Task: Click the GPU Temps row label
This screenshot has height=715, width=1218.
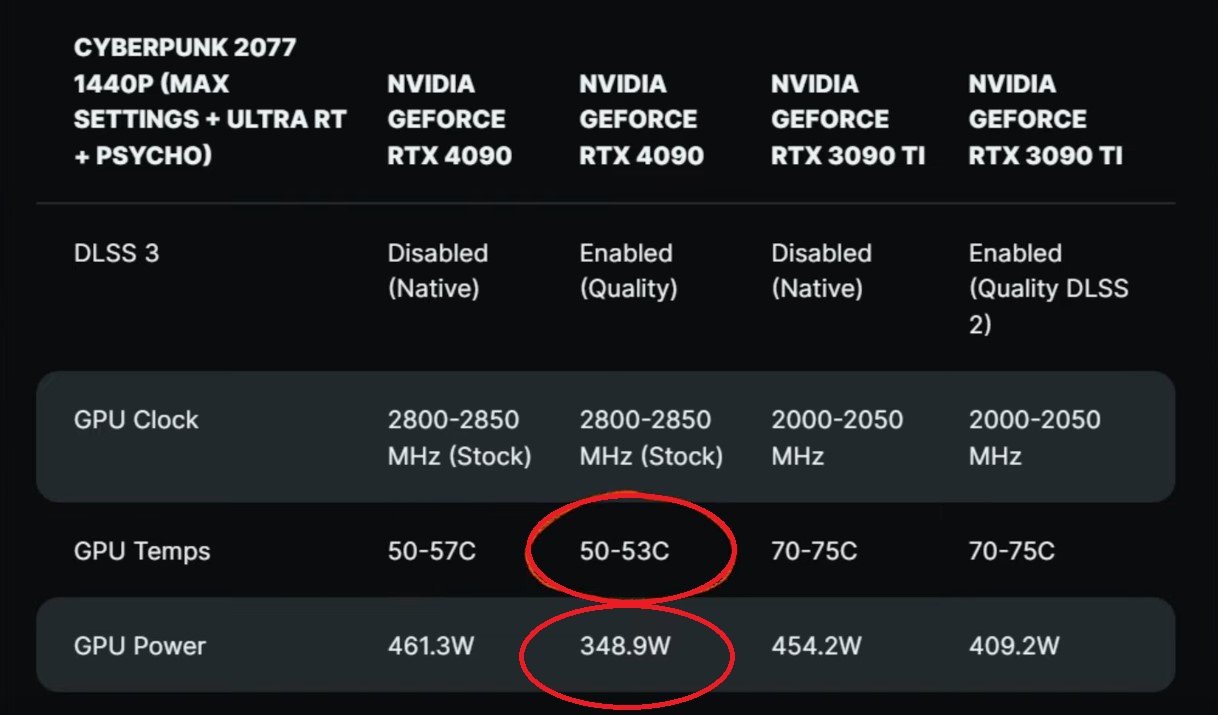Action: pos(142,551)
